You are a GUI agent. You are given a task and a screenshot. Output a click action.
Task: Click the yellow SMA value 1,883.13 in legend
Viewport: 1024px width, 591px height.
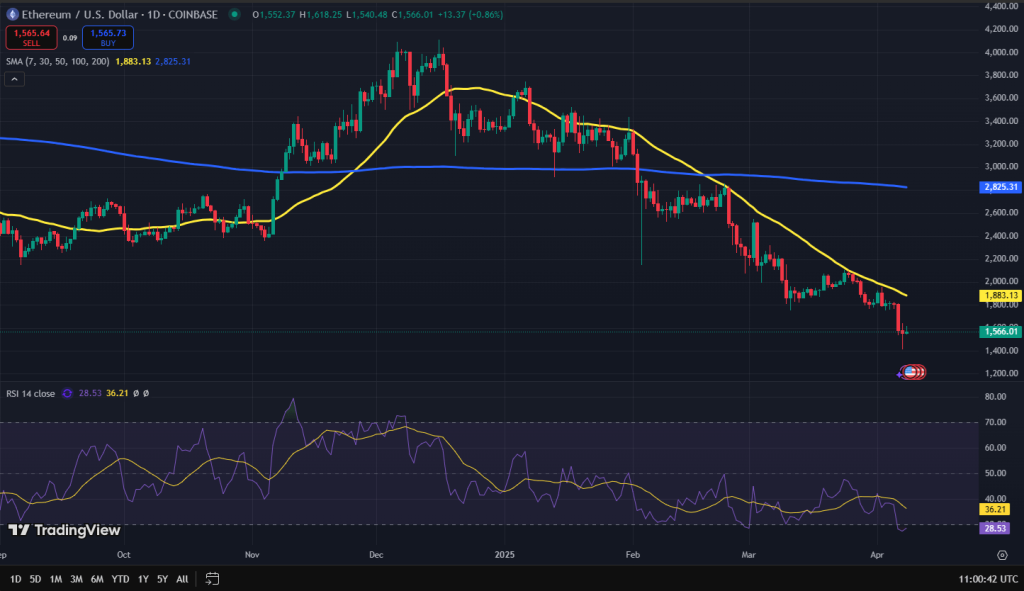[133, 61]
